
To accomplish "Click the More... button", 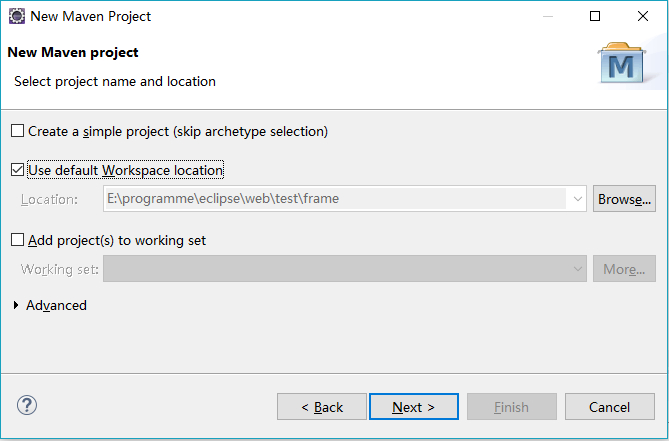I will [x=624, y=269].
